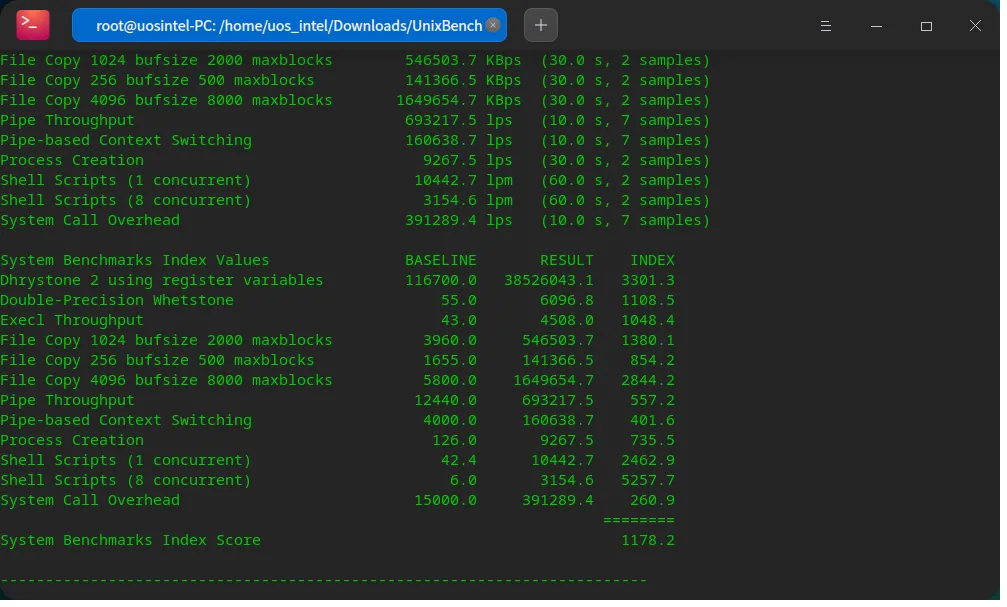The width and height of the screenshot is (1007, 607).
Task: Click the INDEX column header
Action: coord(652,260)
